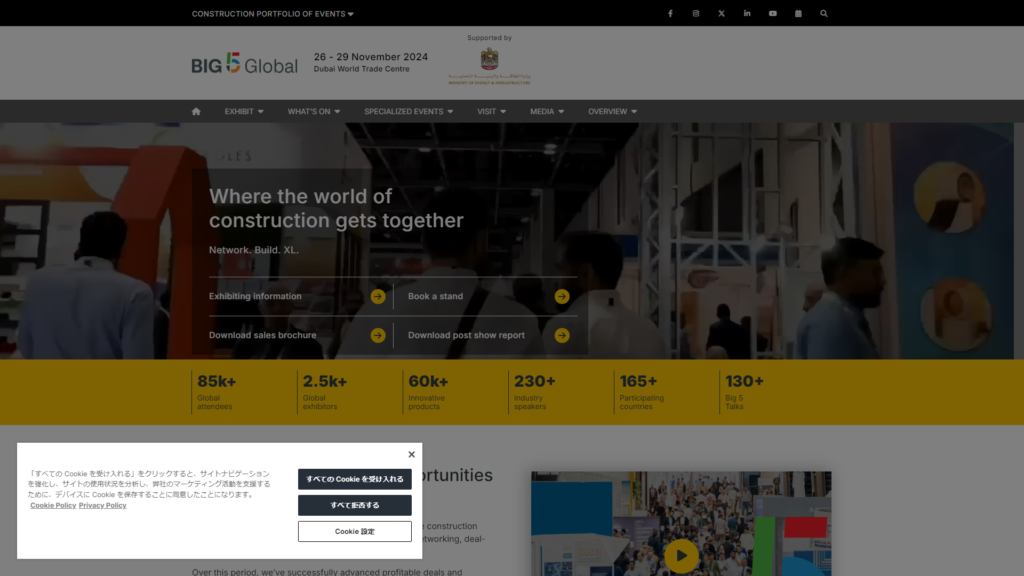Click the Ministry of Energy emblem
Viewport: 1024px width, 576px height.
[489, 66]
